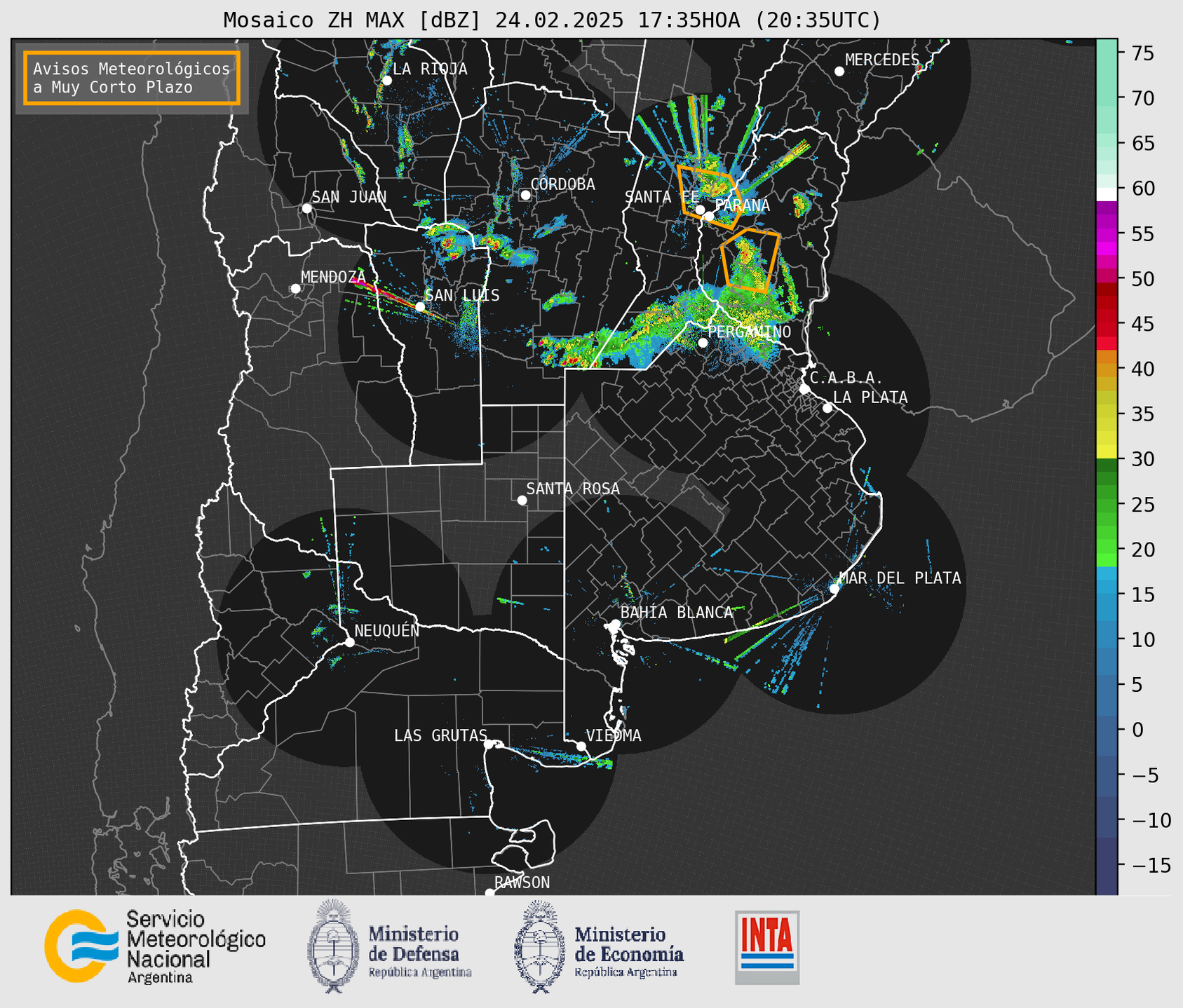Click the SAN JUAN city marker dot

(306, 208)
